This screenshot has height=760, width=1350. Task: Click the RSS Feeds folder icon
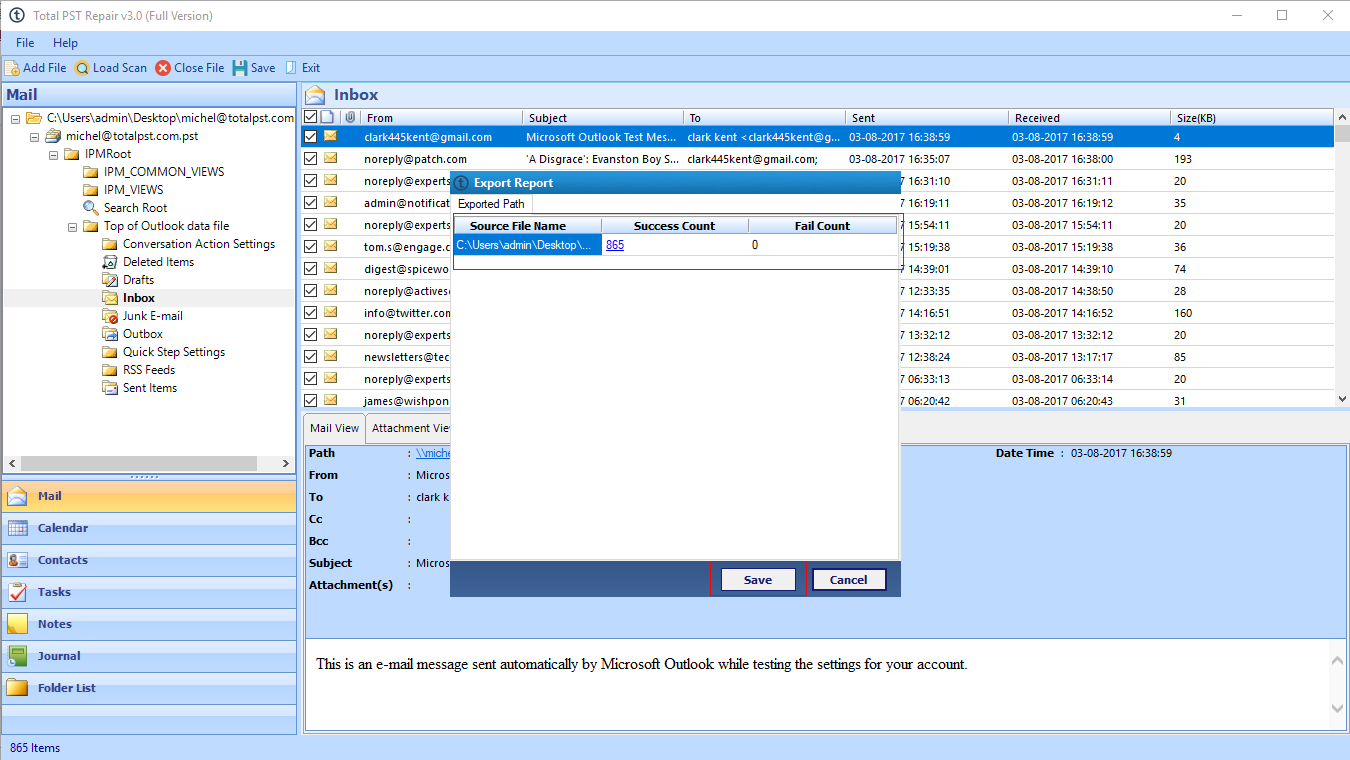pos(110,370)
